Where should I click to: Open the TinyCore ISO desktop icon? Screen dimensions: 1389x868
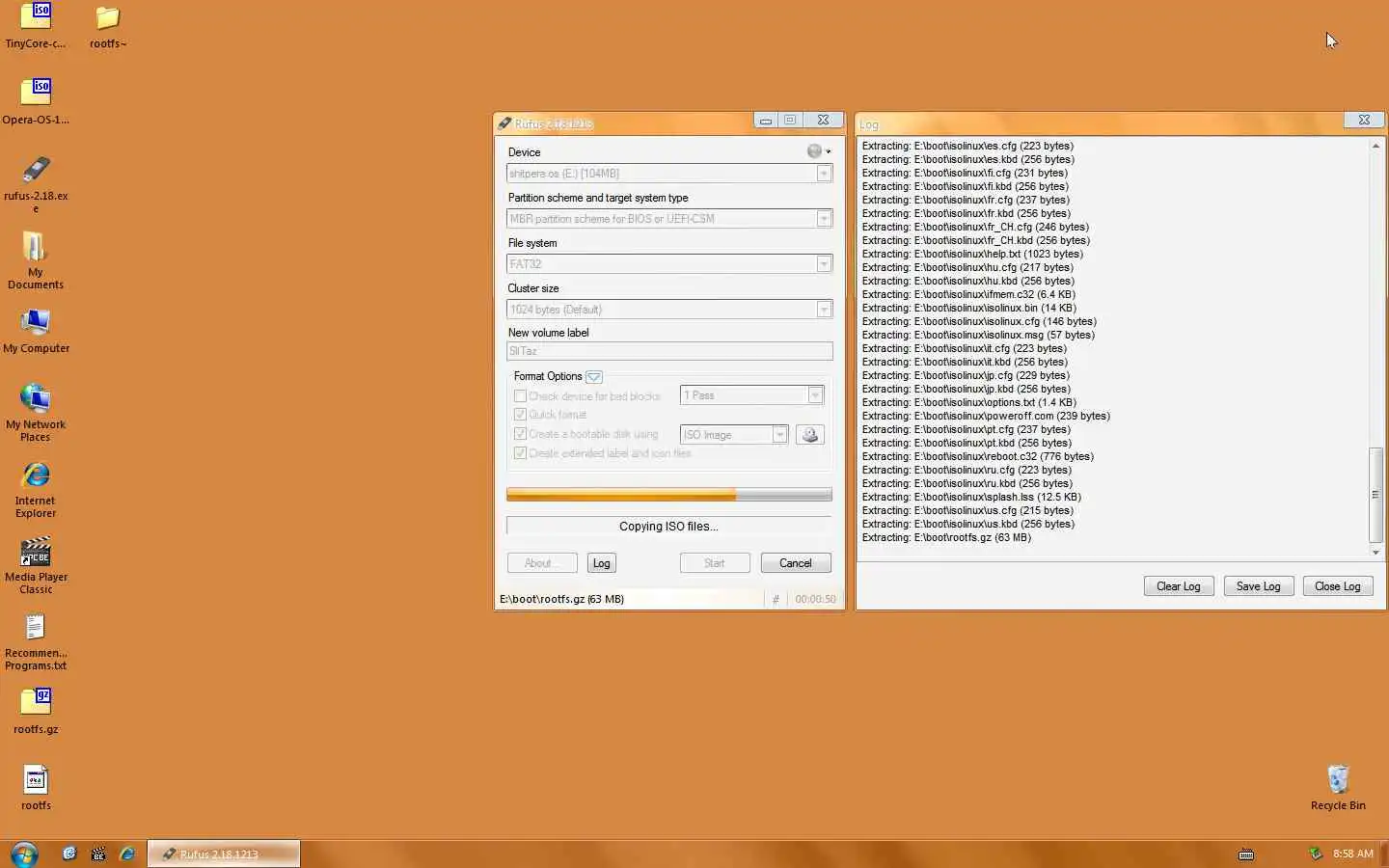36,26
